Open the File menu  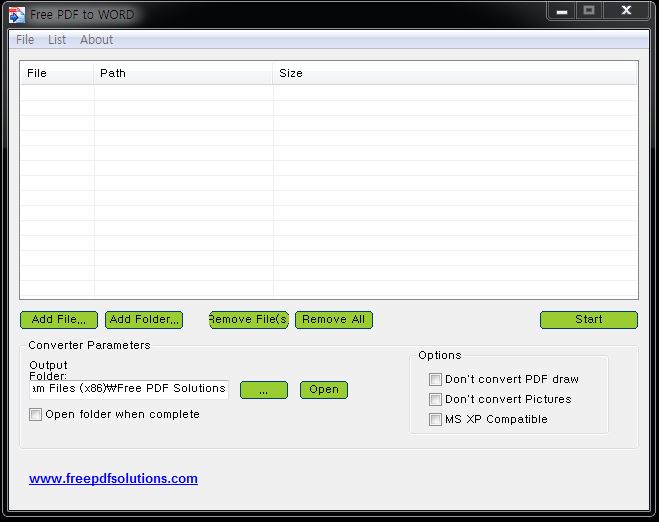(x=25, y=40)
